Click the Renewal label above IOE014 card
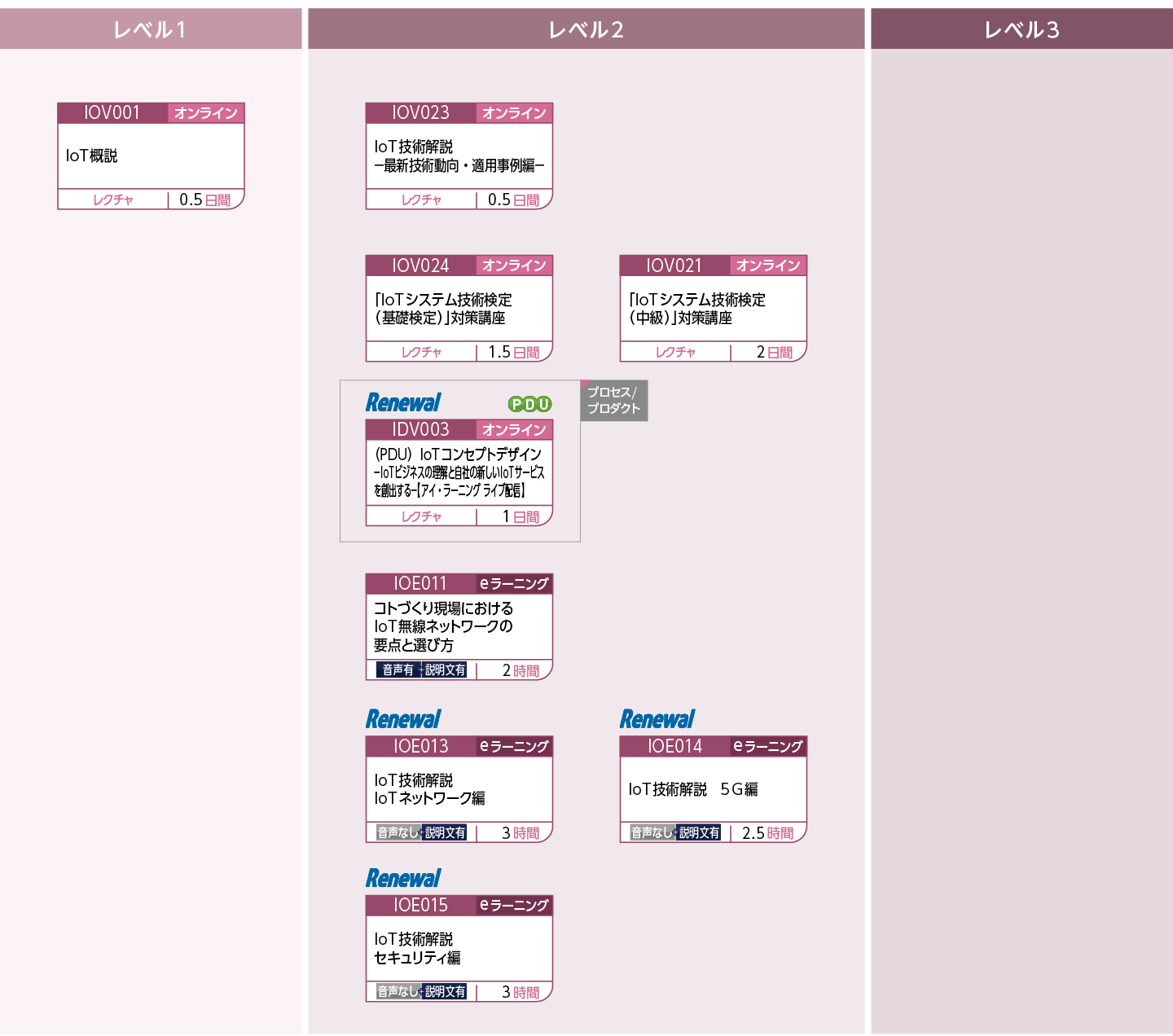 (x=657, y=719)
